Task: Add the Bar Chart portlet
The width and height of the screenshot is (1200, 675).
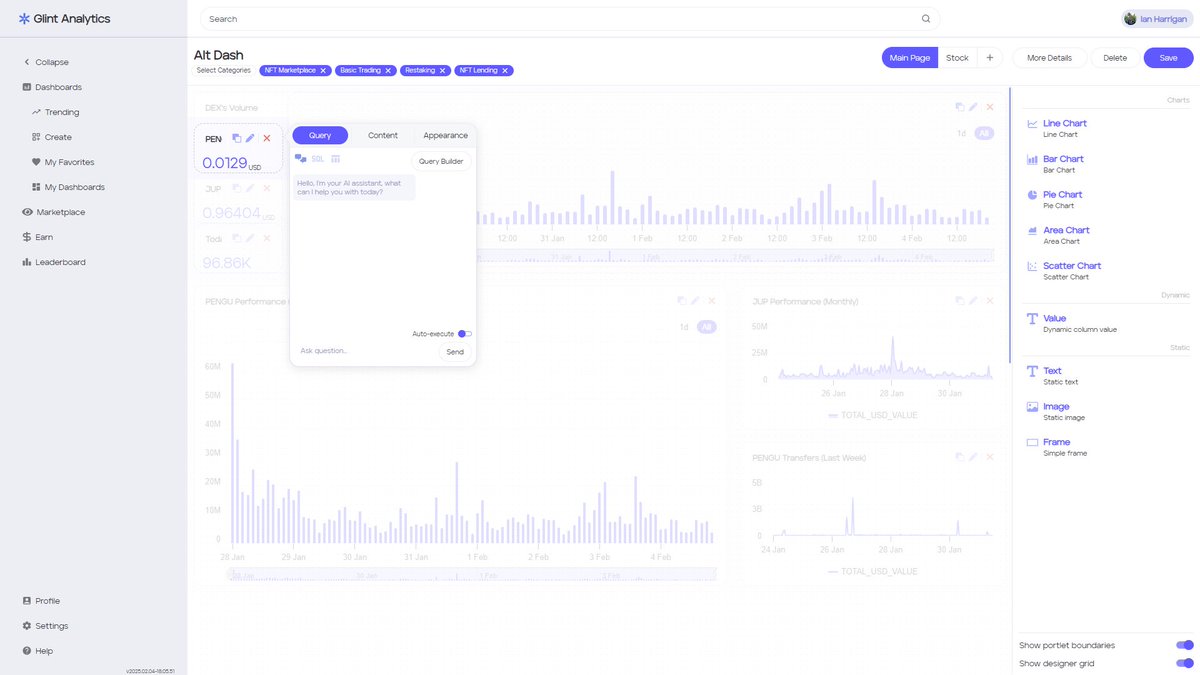Action: pyautogui.click(x=1065, y=164)
